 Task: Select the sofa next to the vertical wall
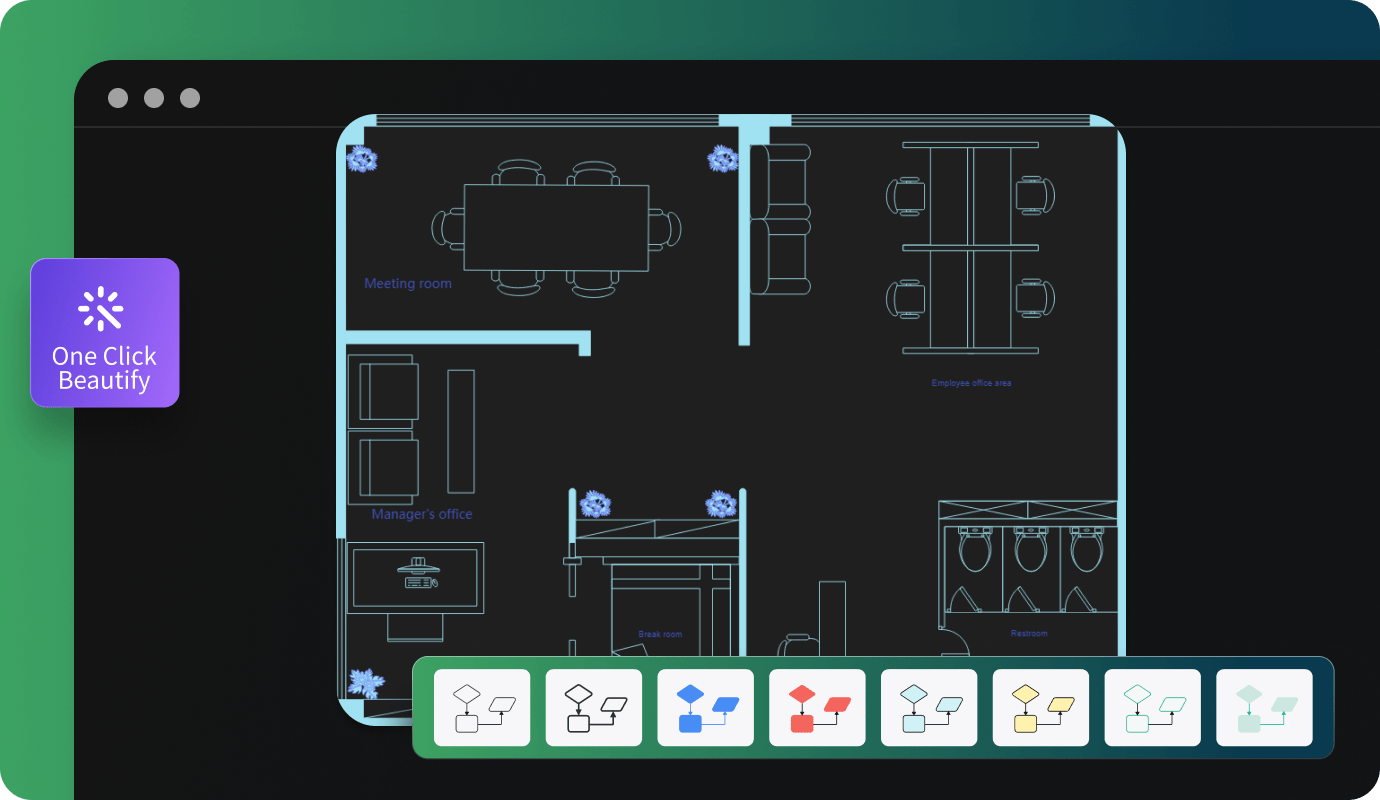tap(780, 219)
